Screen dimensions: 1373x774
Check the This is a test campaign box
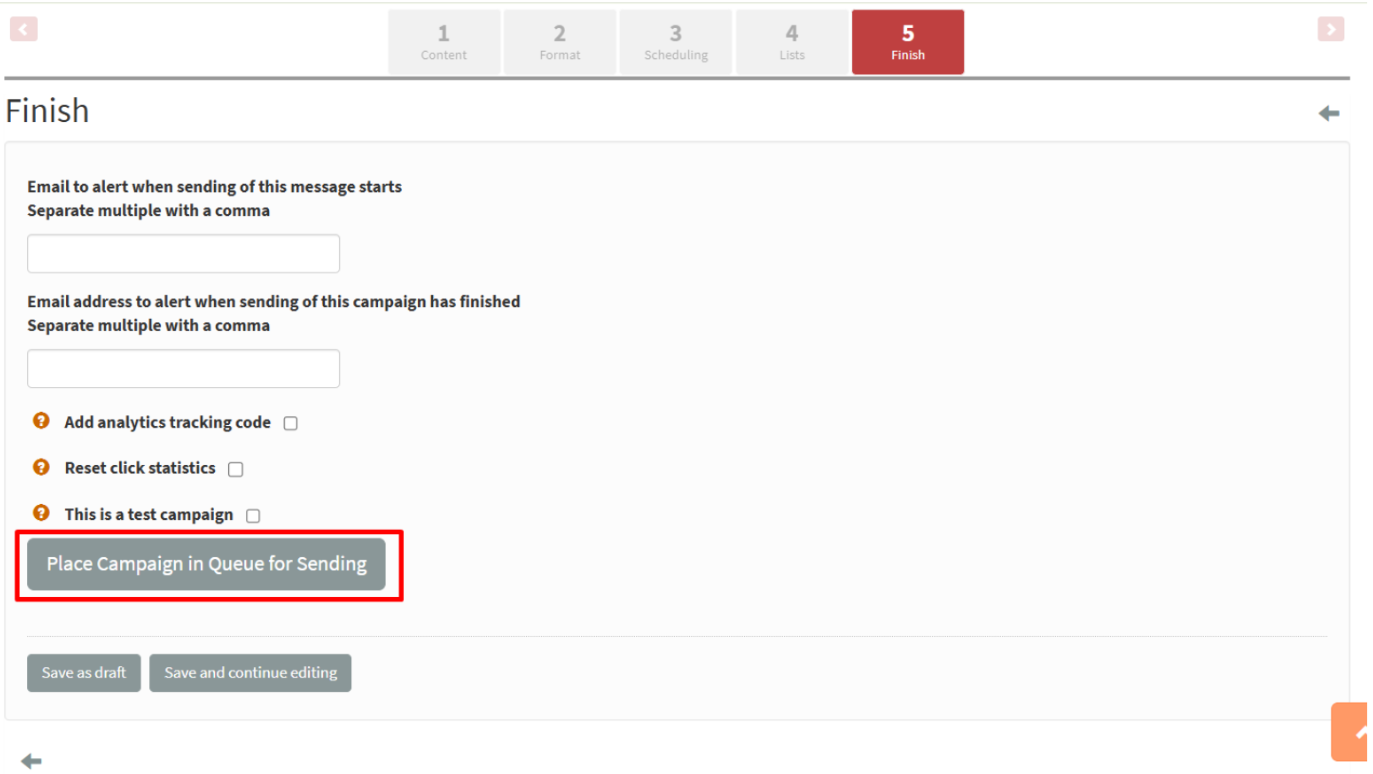(253, 516)
